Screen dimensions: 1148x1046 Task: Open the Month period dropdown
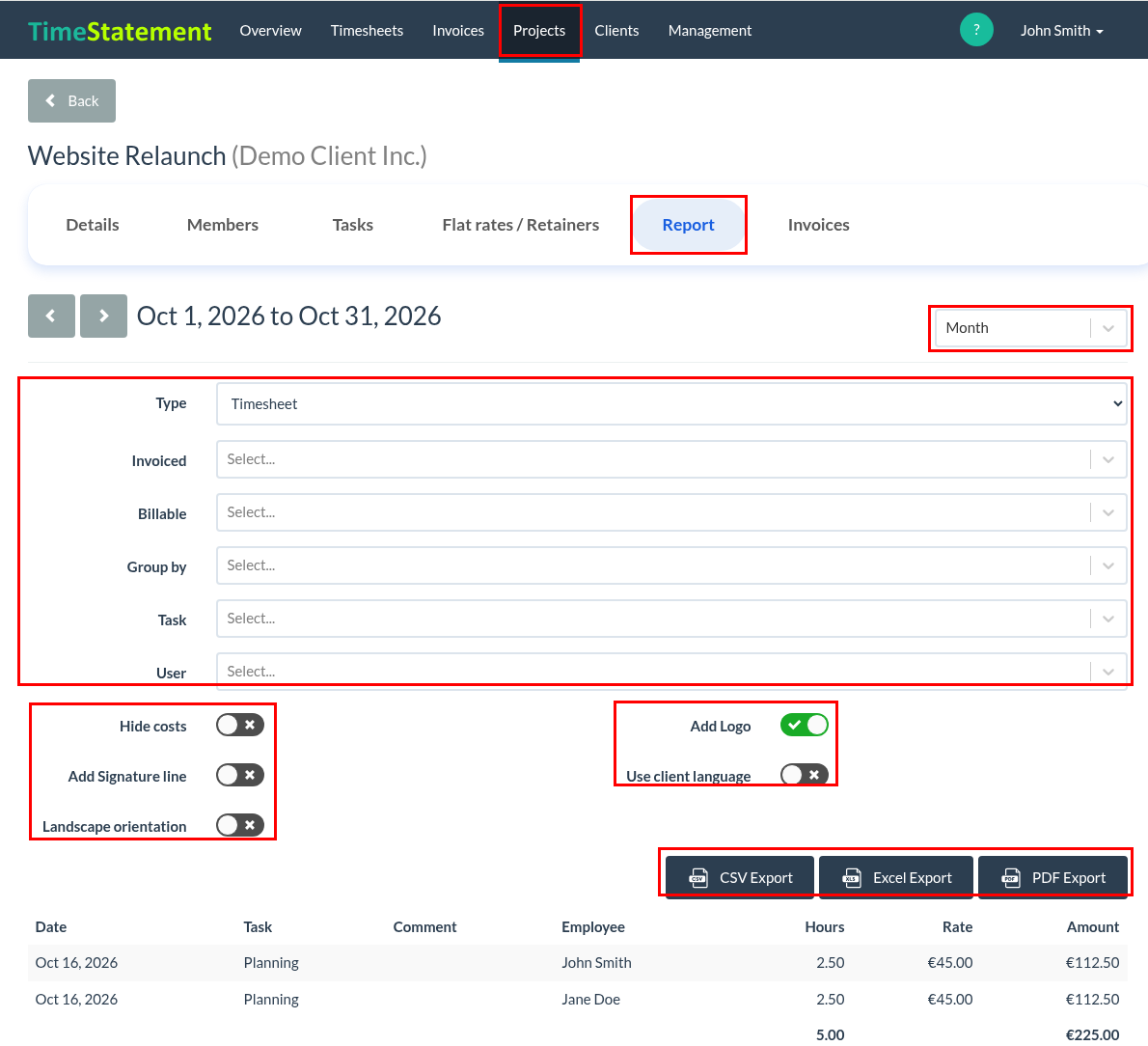(x=1031, y=328)
